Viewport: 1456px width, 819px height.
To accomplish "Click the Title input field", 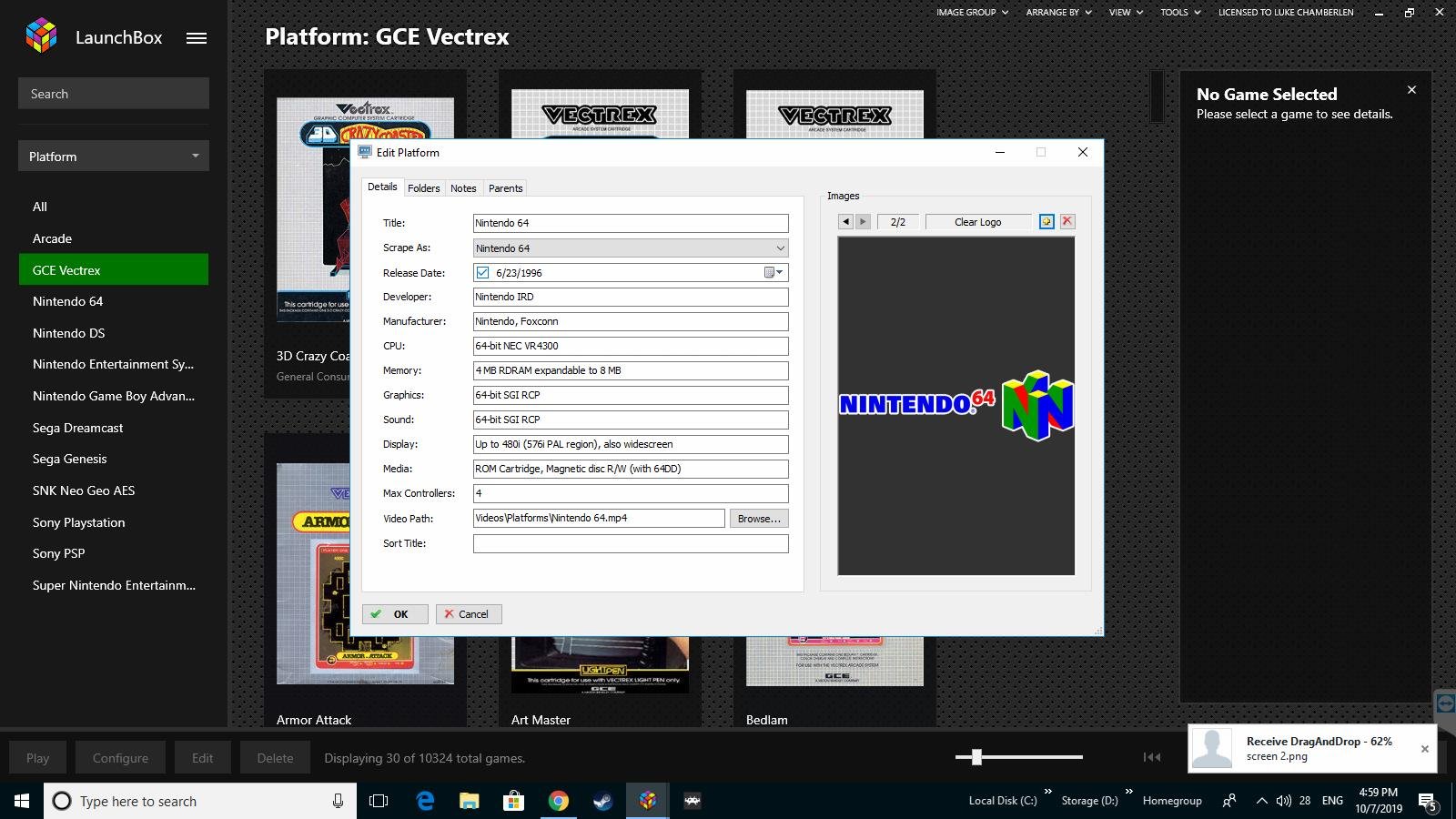I will pyautogui.click(x=631, y=223).
